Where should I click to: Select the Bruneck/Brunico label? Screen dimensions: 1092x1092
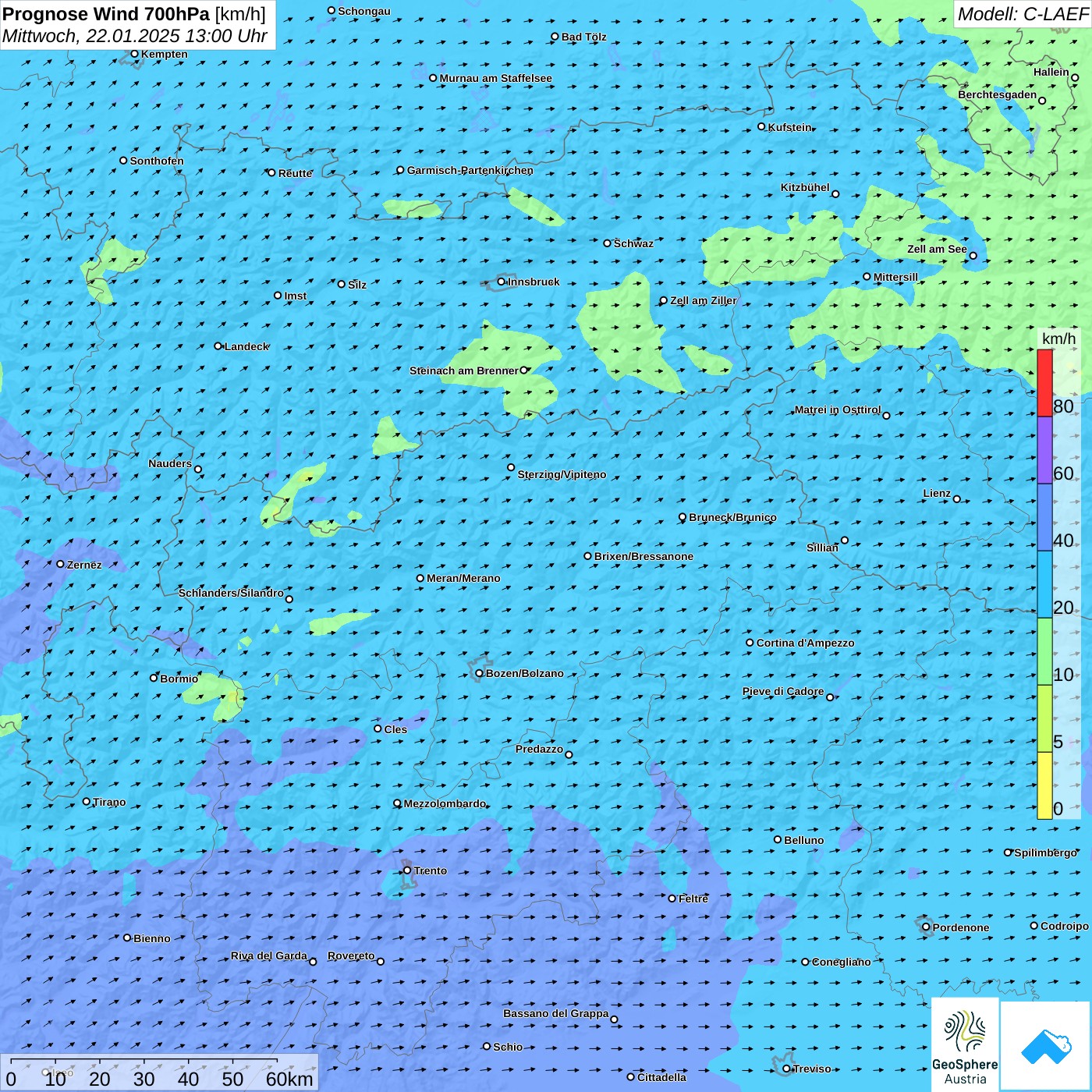732,517
